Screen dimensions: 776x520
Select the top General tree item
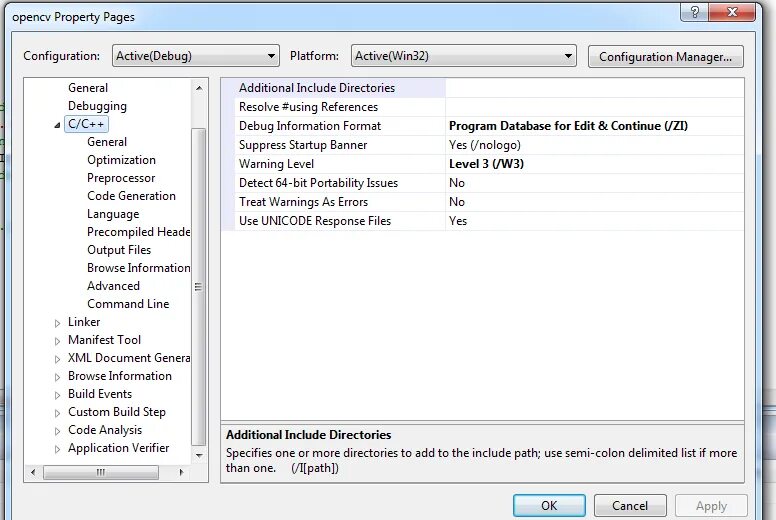click(88, 88)
